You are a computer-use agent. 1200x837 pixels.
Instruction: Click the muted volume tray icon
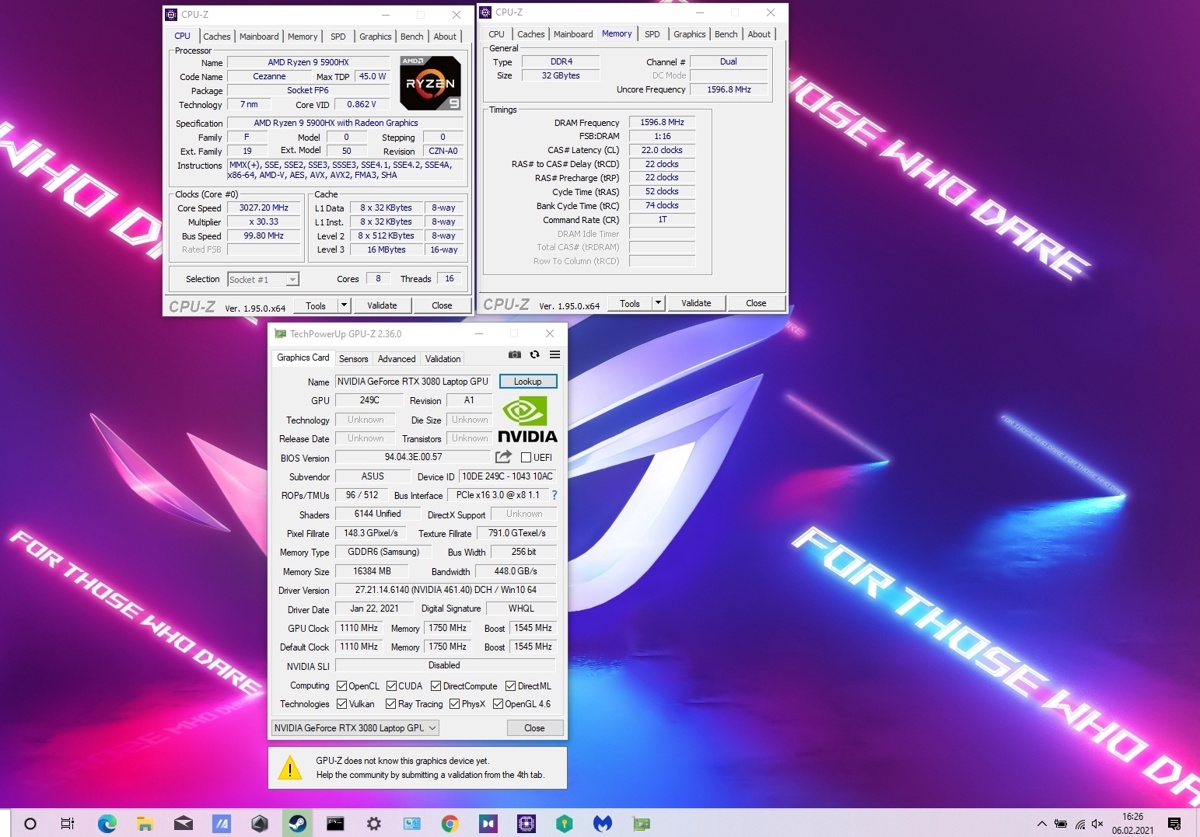(1098, 825)
